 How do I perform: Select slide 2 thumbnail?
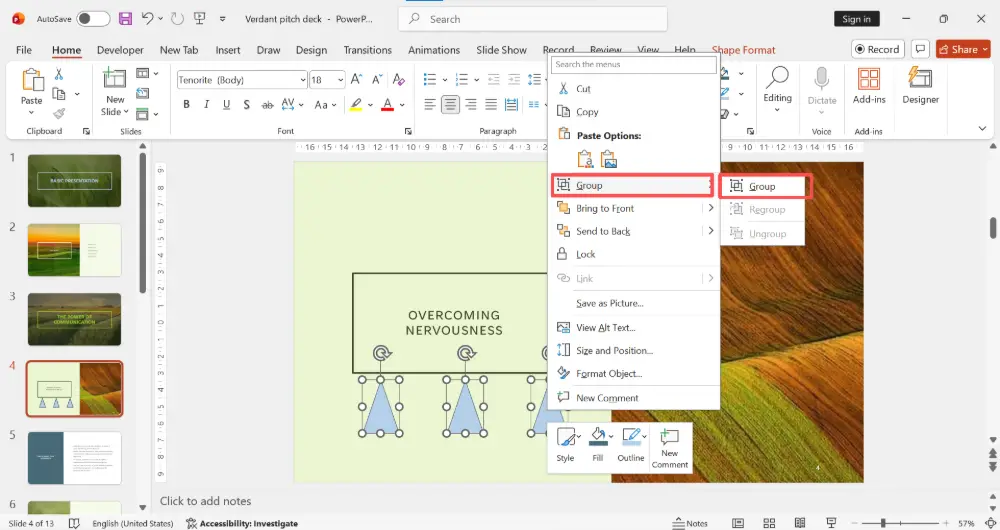point(74,249)
